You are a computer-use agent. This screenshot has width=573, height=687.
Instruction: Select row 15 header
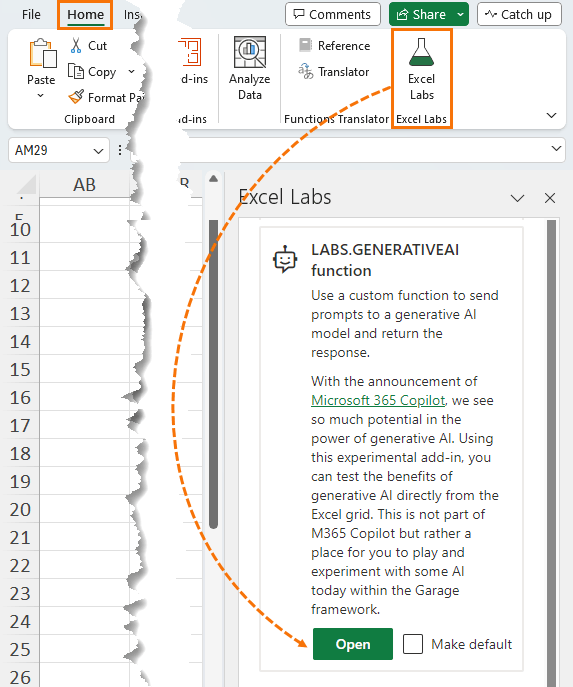tap(20, 369)
